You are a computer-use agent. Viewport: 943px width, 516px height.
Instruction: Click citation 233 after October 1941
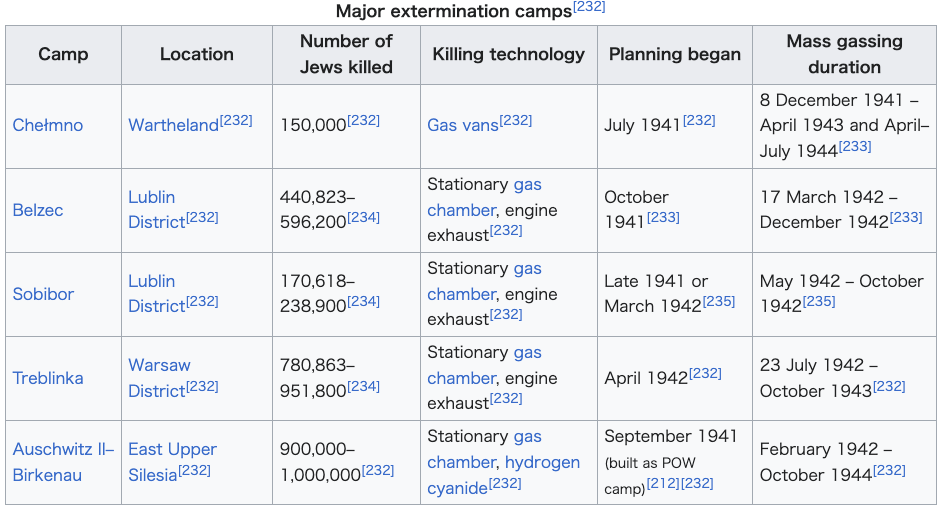[663, 217]
